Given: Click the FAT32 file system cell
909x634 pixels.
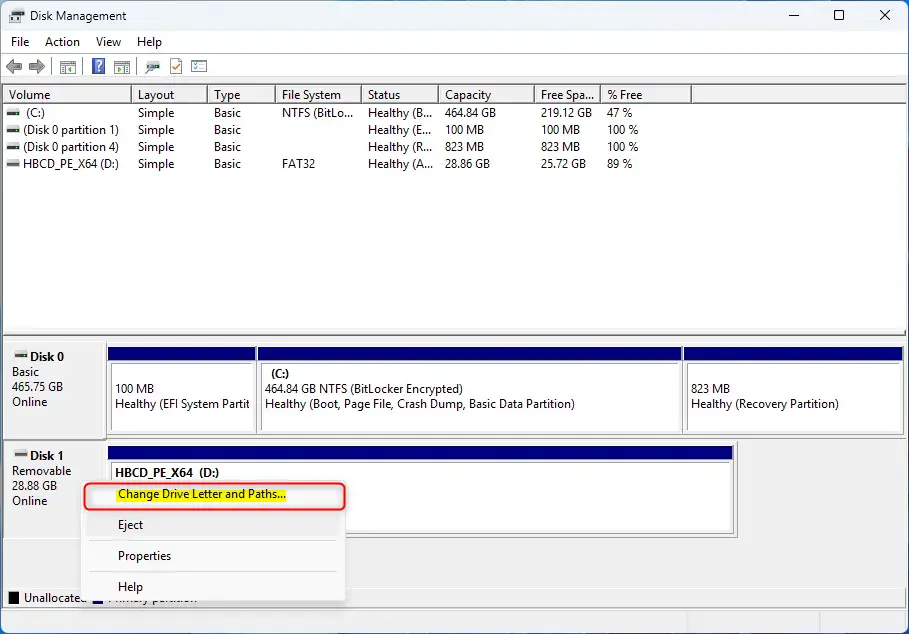Looking at the screenshot, I should (x=298, y=164).
